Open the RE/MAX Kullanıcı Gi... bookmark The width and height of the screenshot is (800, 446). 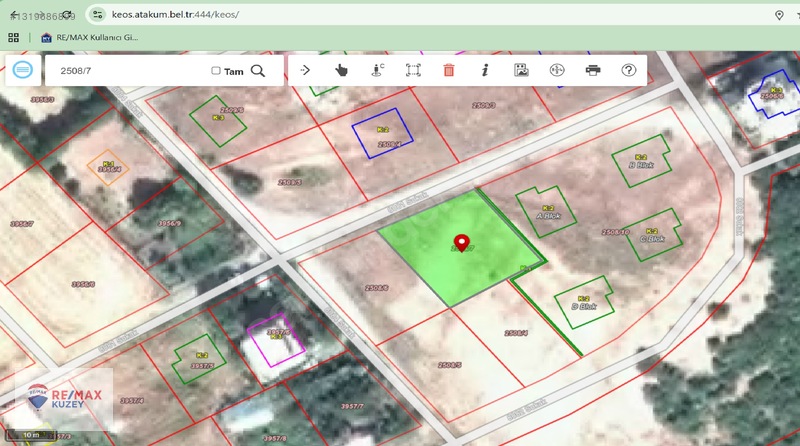[90, 37]
